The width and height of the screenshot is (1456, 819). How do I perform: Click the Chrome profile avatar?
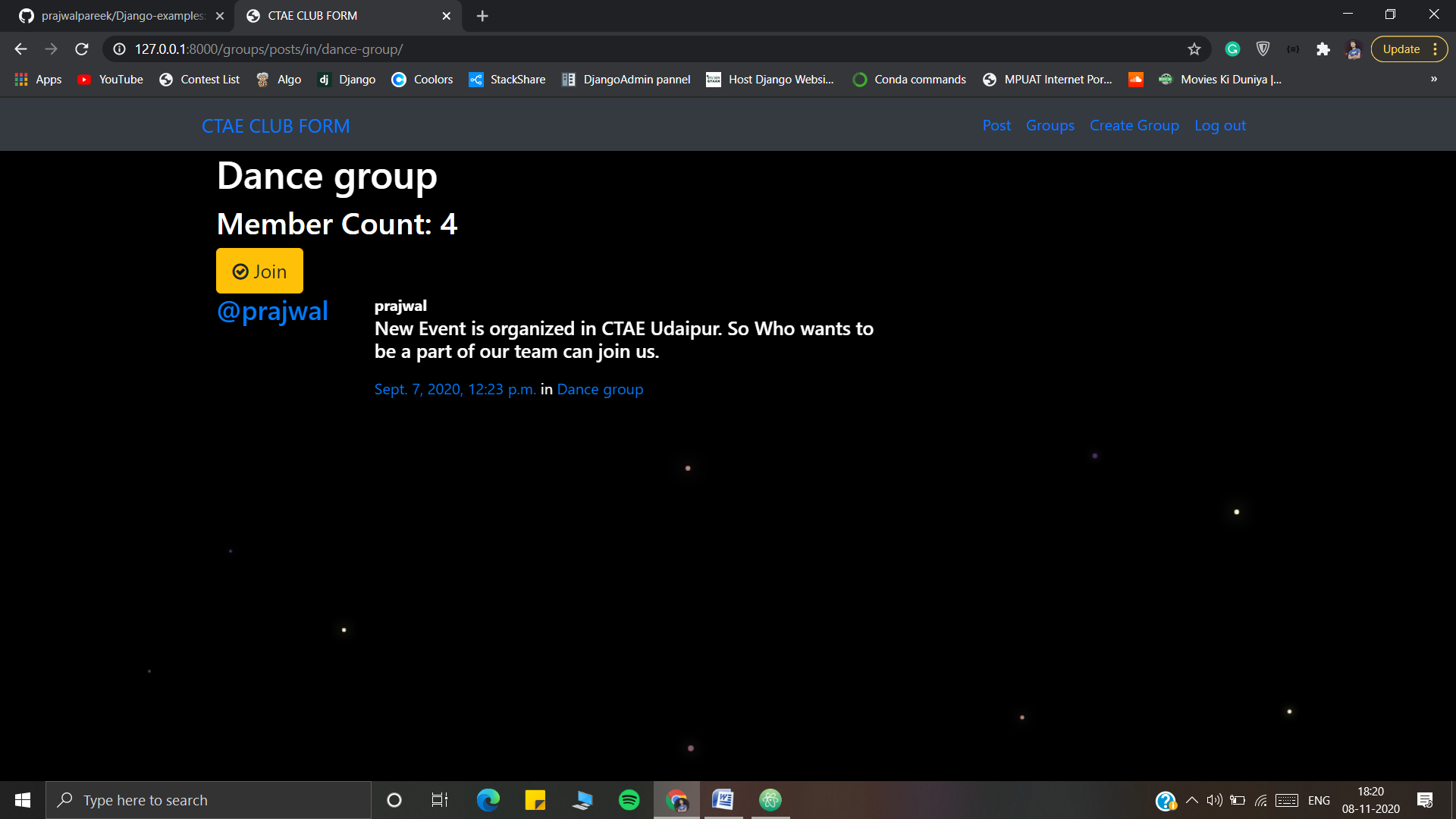click(1353, 49)
